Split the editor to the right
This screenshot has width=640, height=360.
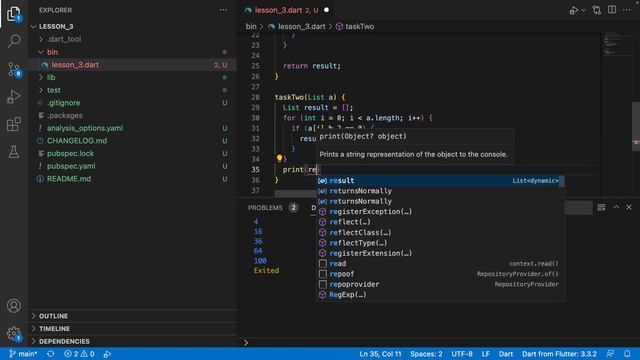pos(612,10)
